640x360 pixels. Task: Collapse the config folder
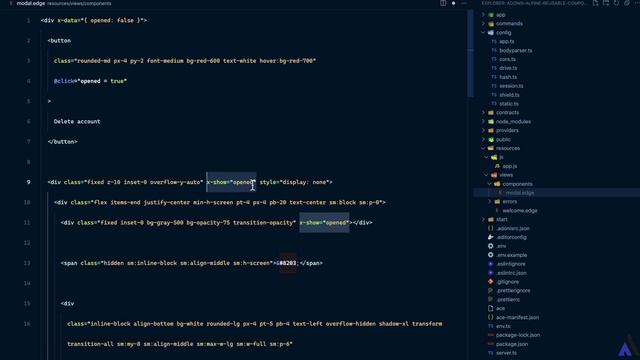503,33
